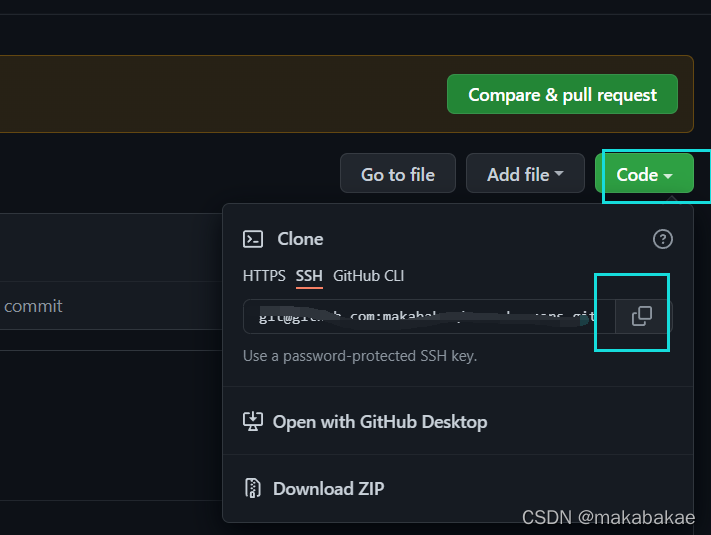Click the GitHub Desktop download icon
The width and height of the screenshot is (711, 535).
[x=253, y=421]
